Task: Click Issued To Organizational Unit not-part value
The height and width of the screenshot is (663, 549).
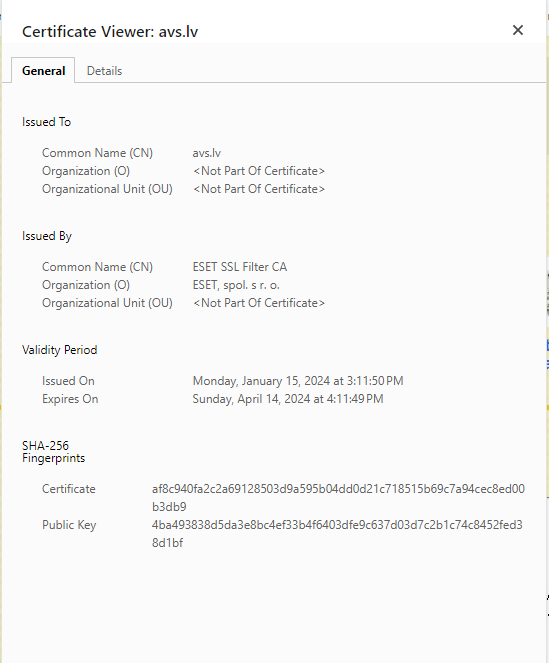Action: point(259,189)
